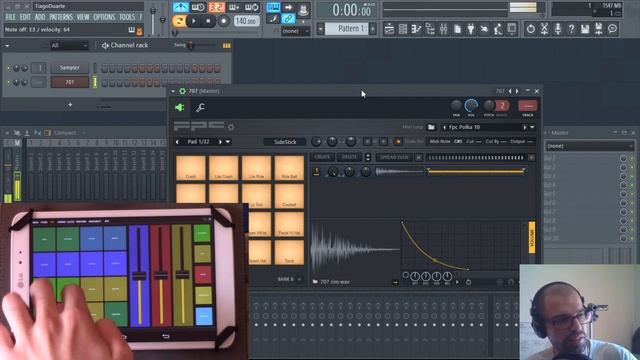The height and width of the screenshot is (360, 640).
Task: Click the speech bubble icon in toolbar
Action: pyautogui.click(x=612, y=29)
